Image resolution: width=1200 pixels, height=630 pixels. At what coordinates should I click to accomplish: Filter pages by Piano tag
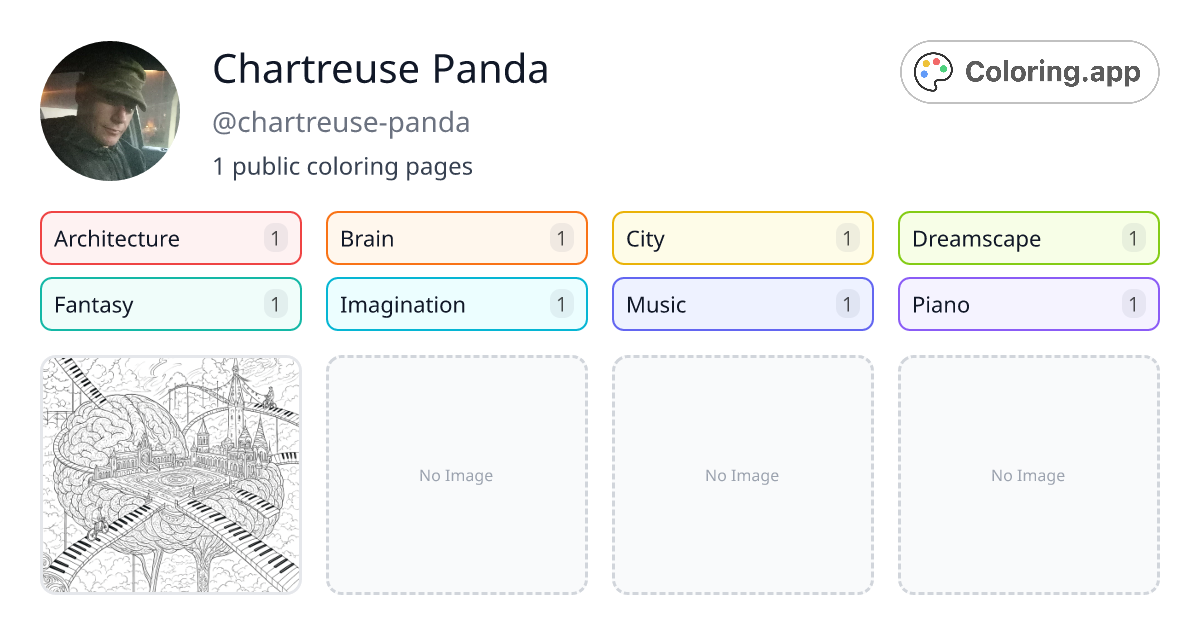pyautogui.click(x=1028, y=304)
